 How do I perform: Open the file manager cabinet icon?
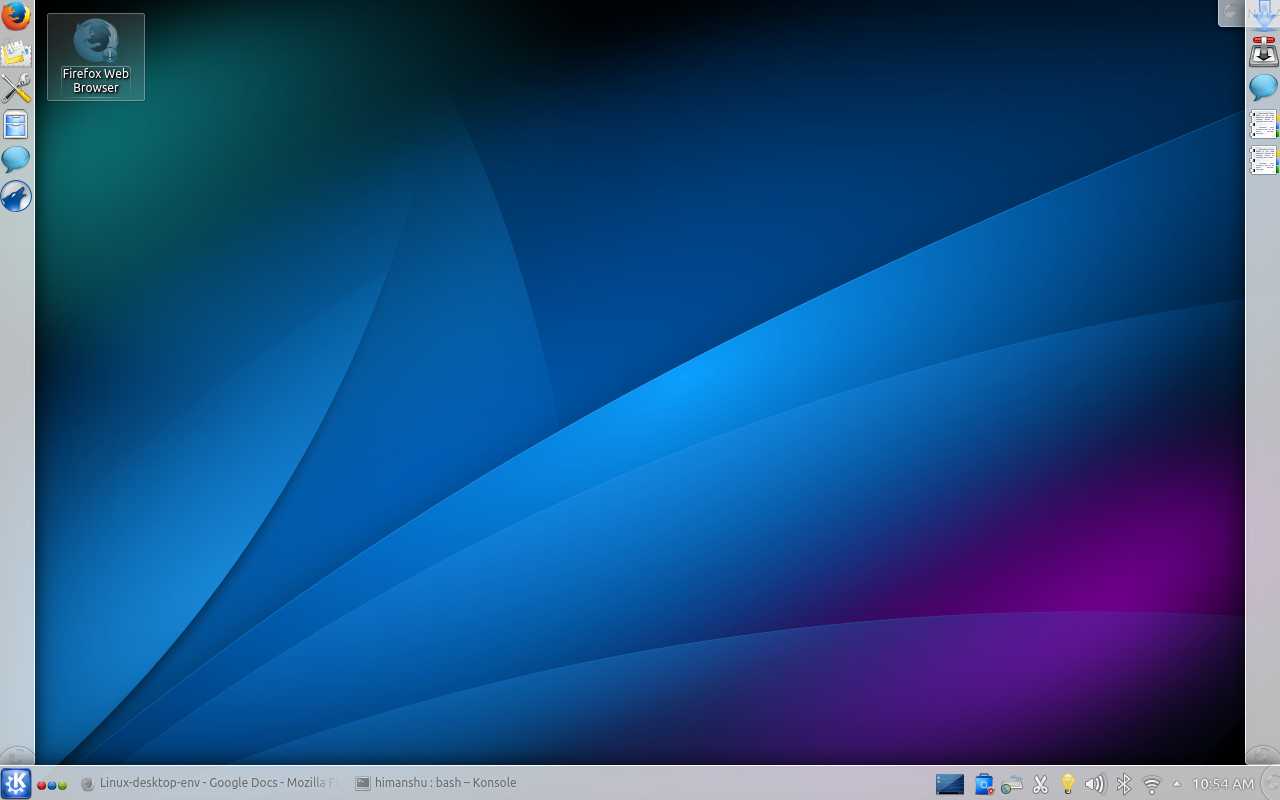[16, 125]
